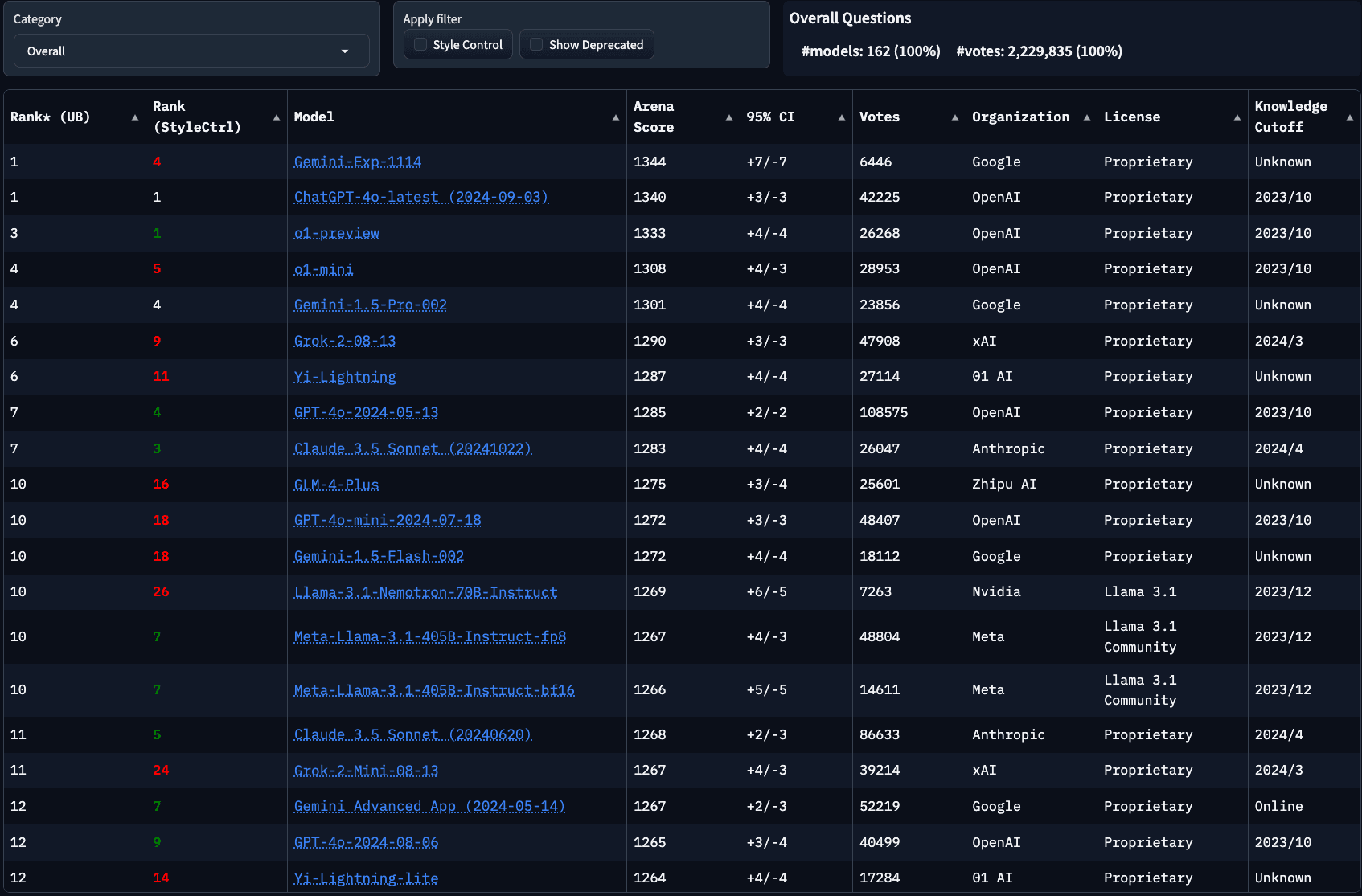Open the Gemini-1.5-Pro-002 link
Screen dimensions: 1362x896
click(371, 305)
